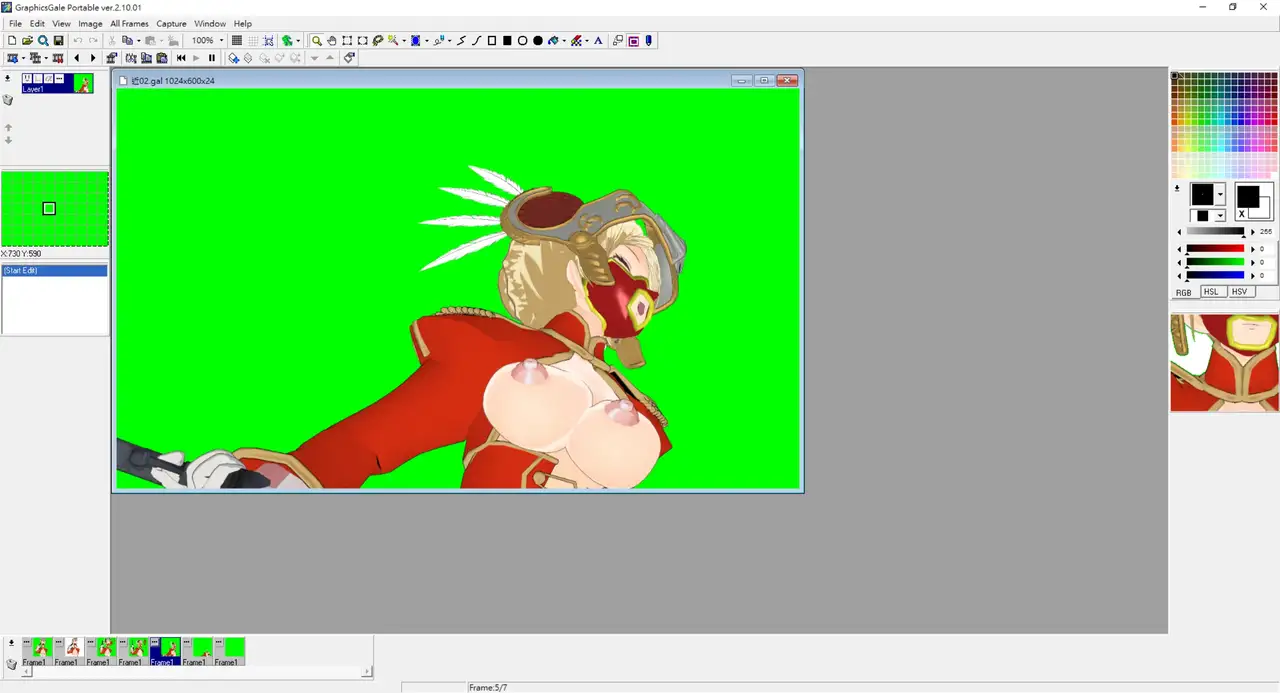This screenshot has height=693, width=1280.
Task: Choose the Rectangle selection tool
Action: [347, 41]
